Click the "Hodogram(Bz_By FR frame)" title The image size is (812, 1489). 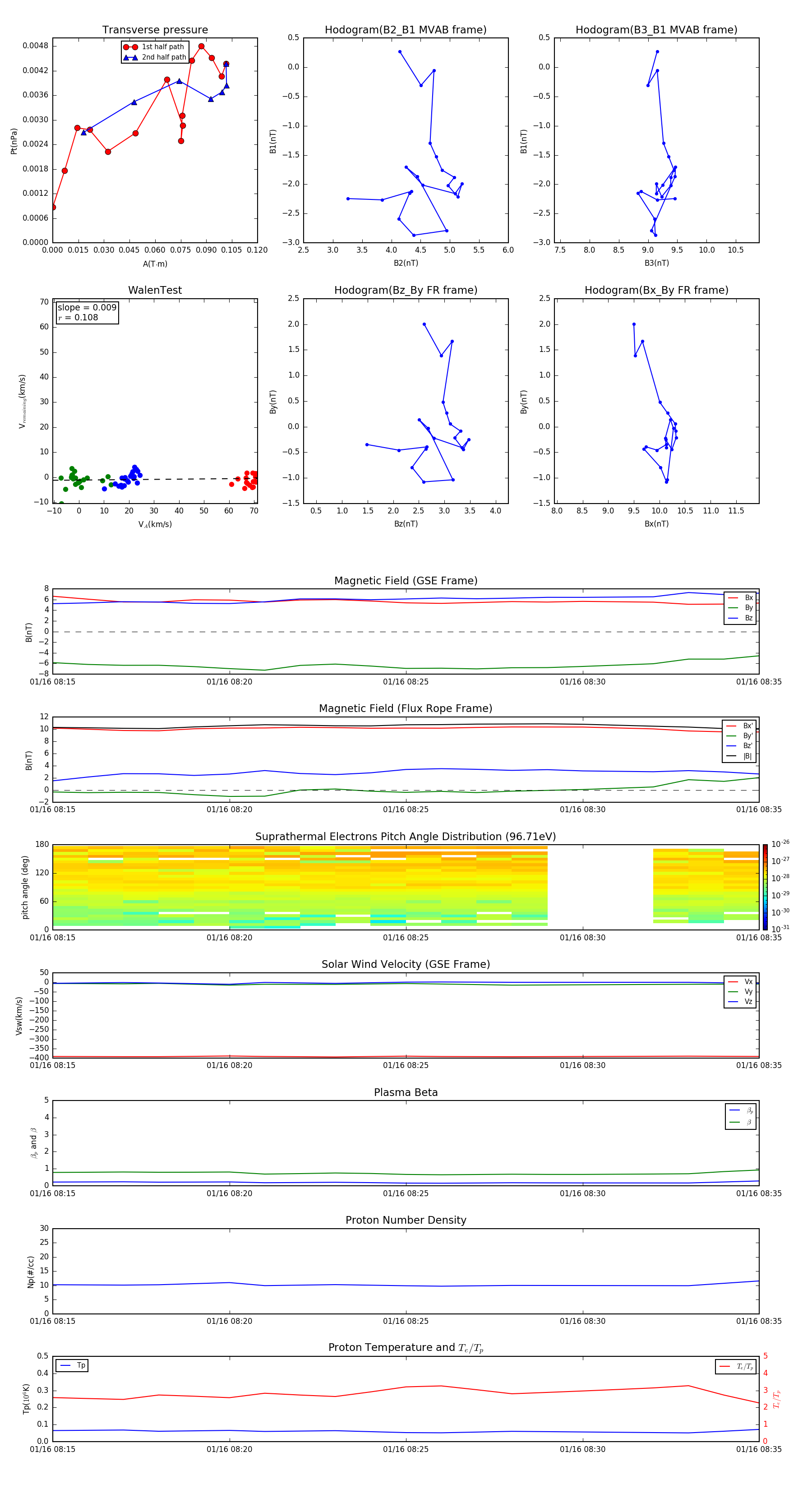click(406, 290)
